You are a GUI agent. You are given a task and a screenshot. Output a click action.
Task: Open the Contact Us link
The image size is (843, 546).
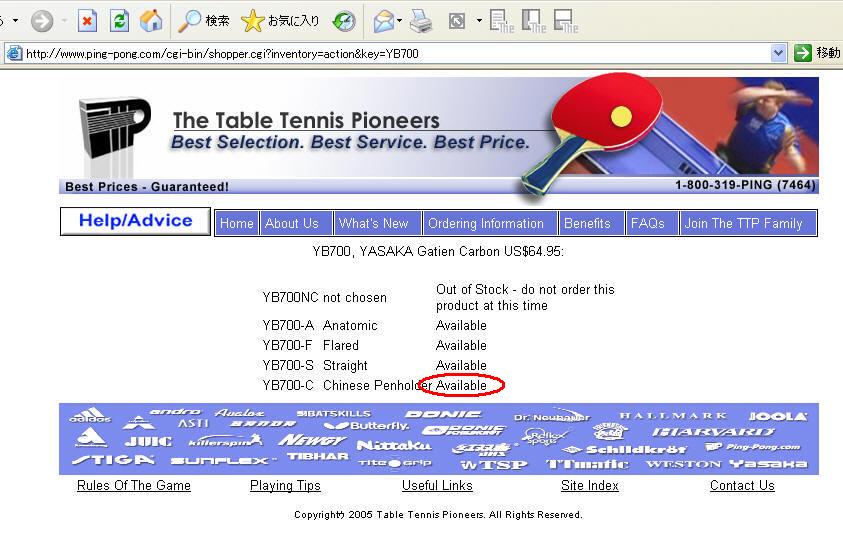point(742,485)
